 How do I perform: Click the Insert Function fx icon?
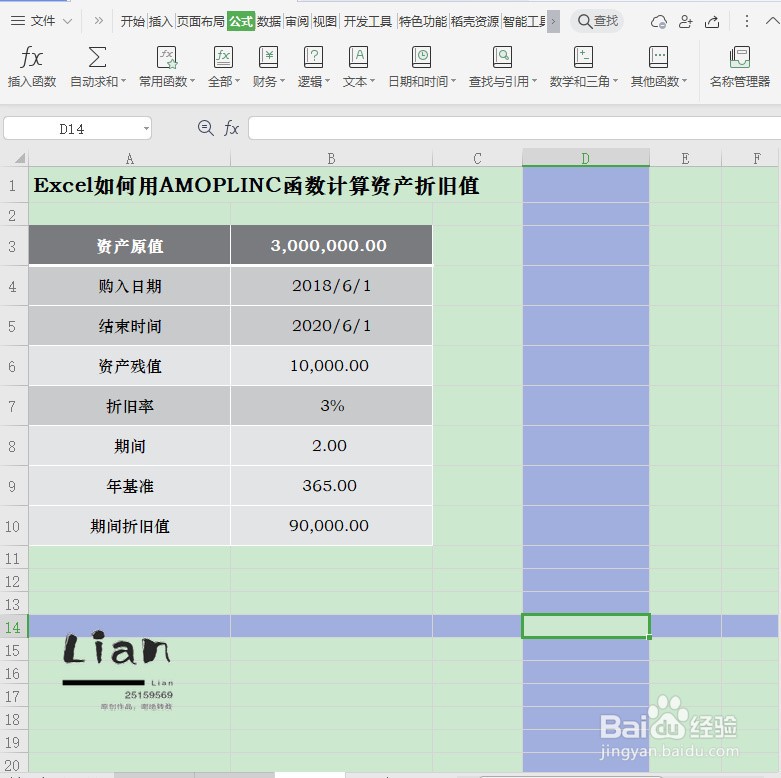point(31,57)
